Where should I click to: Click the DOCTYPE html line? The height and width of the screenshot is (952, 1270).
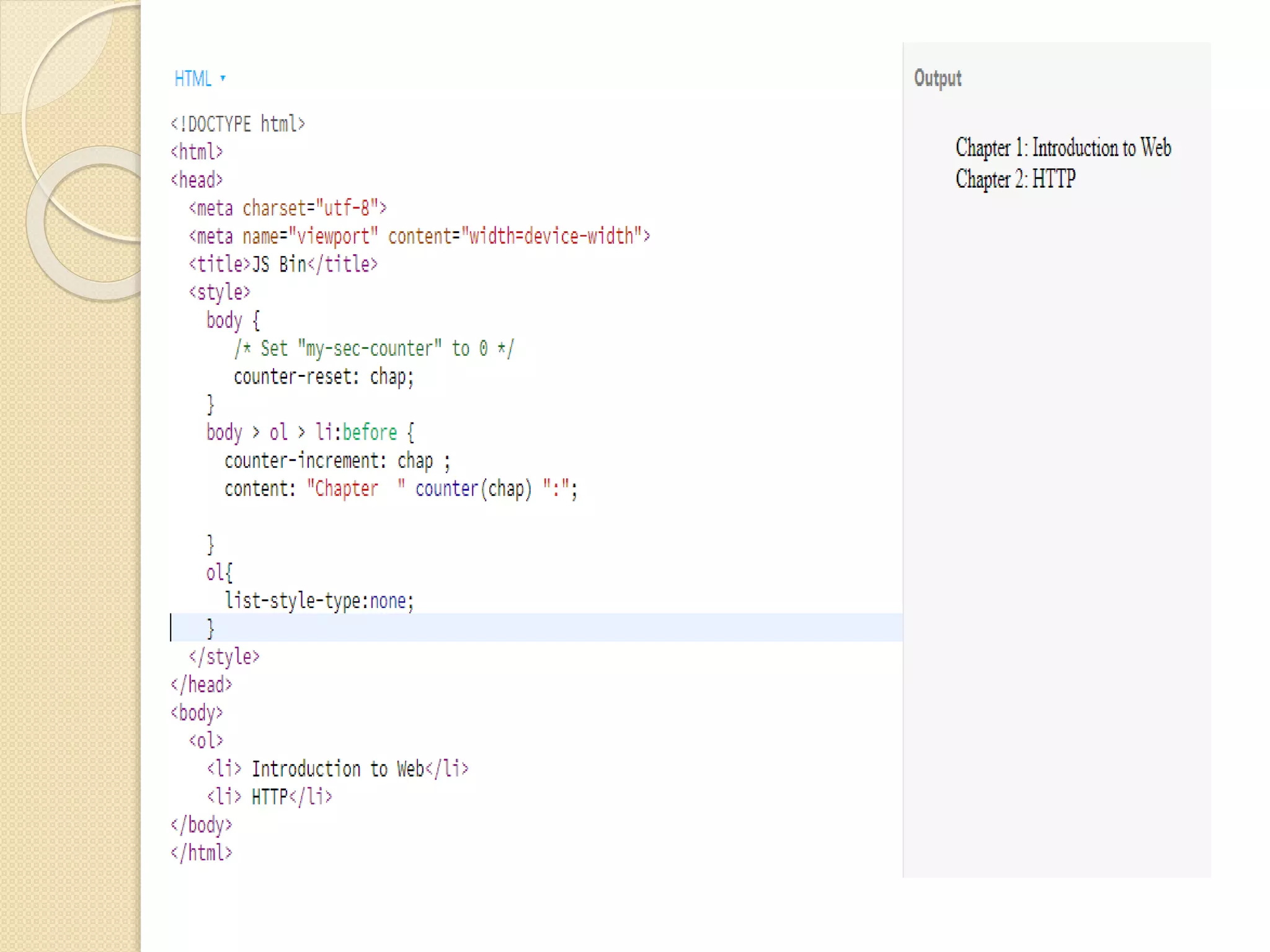(238, 124)
